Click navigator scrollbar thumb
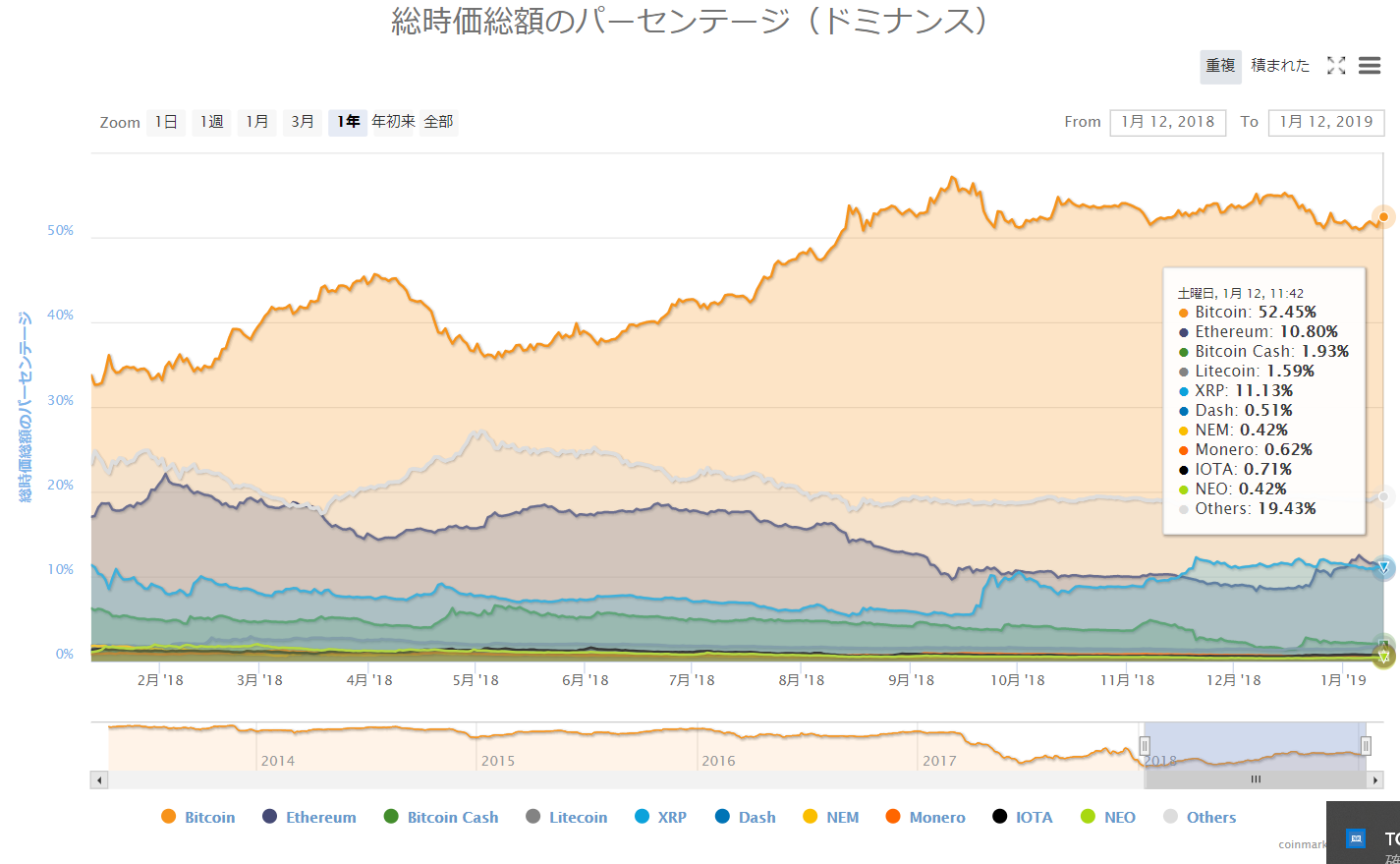The image size is (1400, 864). tap(1256, 779)
